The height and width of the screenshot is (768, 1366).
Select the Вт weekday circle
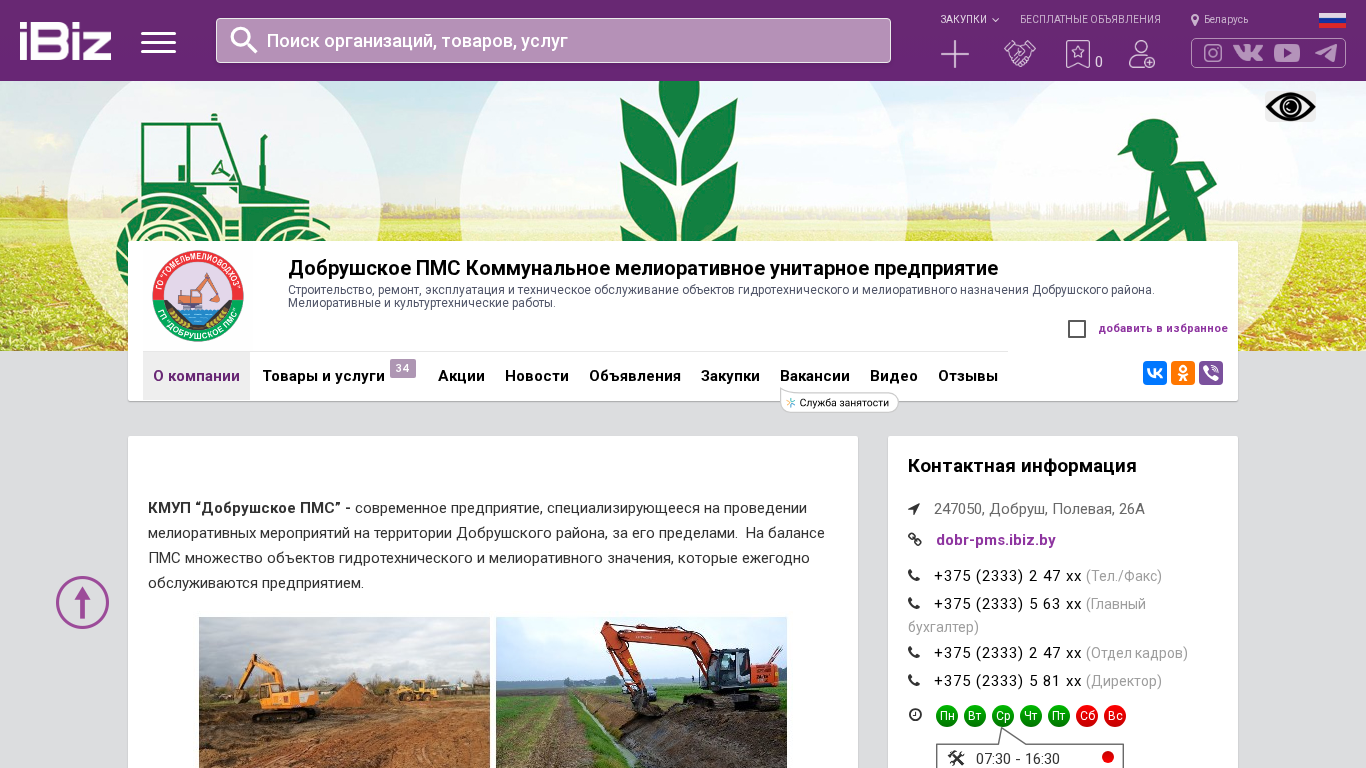point(975,716)
